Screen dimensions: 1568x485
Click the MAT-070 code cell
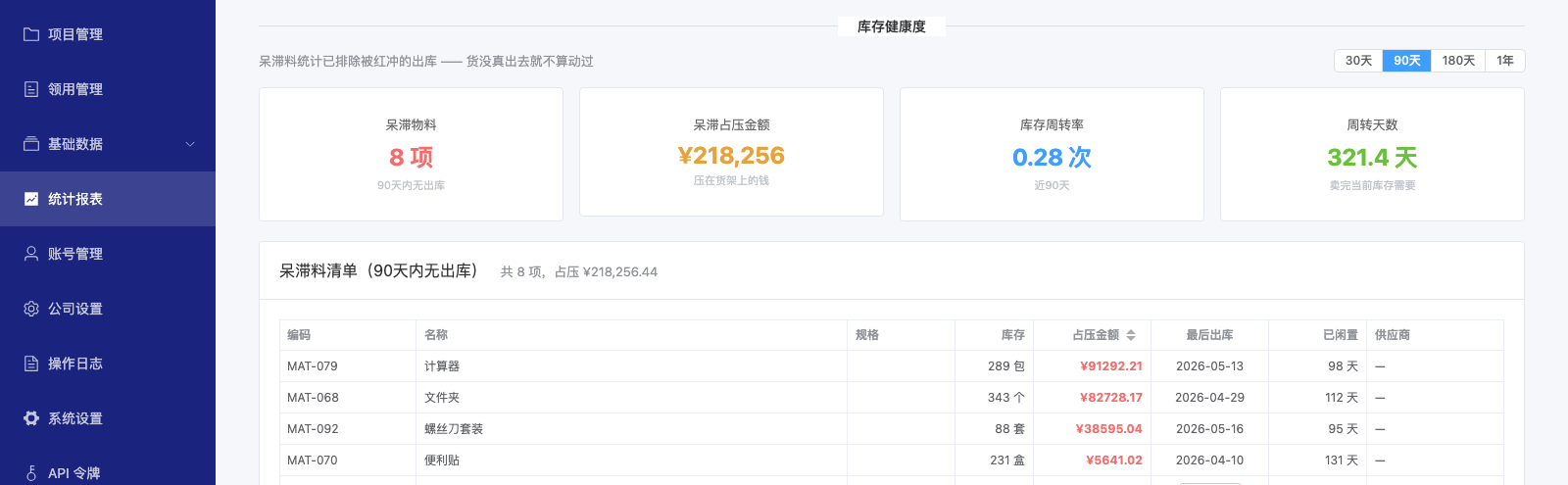click(x=348, y=461)
